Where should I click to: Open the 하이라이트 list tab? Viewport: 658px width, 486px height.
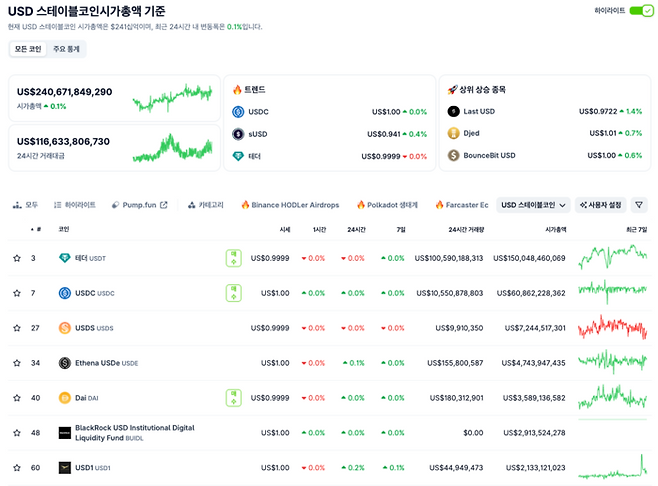tap(75, 205)
